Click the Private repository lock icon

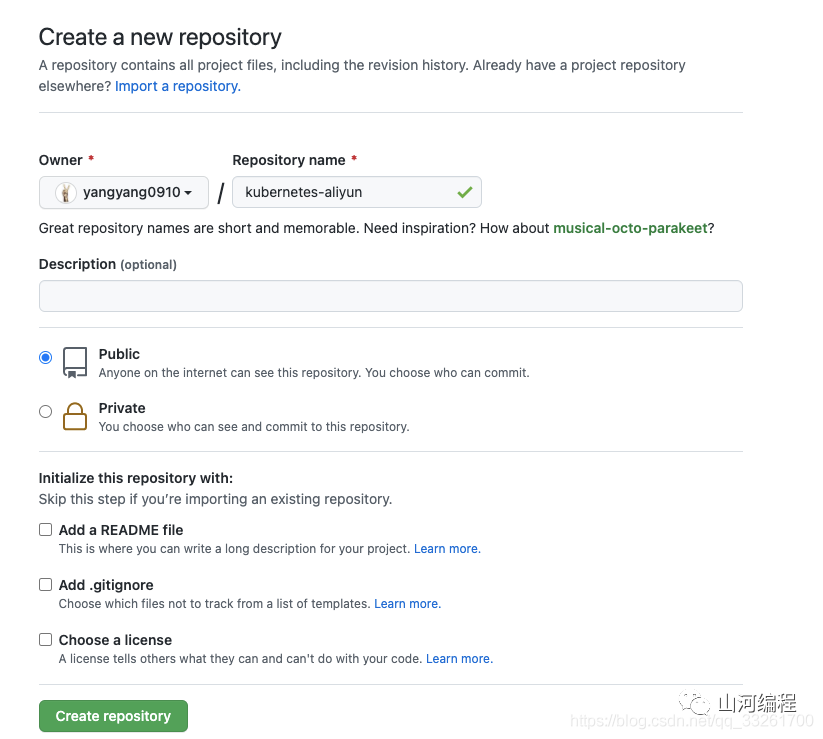75,416
